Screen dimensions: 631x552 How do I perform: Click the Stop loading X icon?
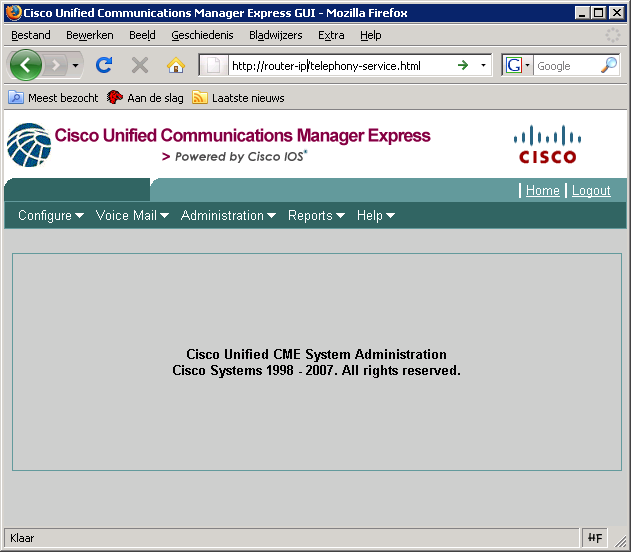(140, 65)
